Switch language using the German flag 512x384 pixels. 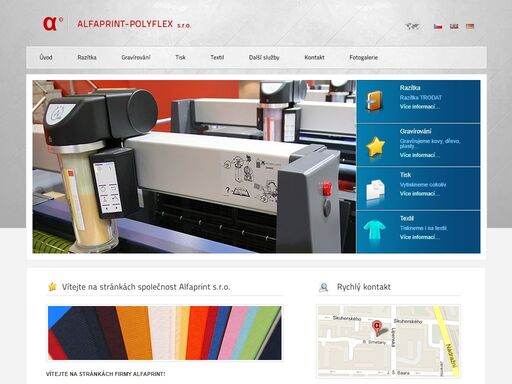tap(470, 26)
